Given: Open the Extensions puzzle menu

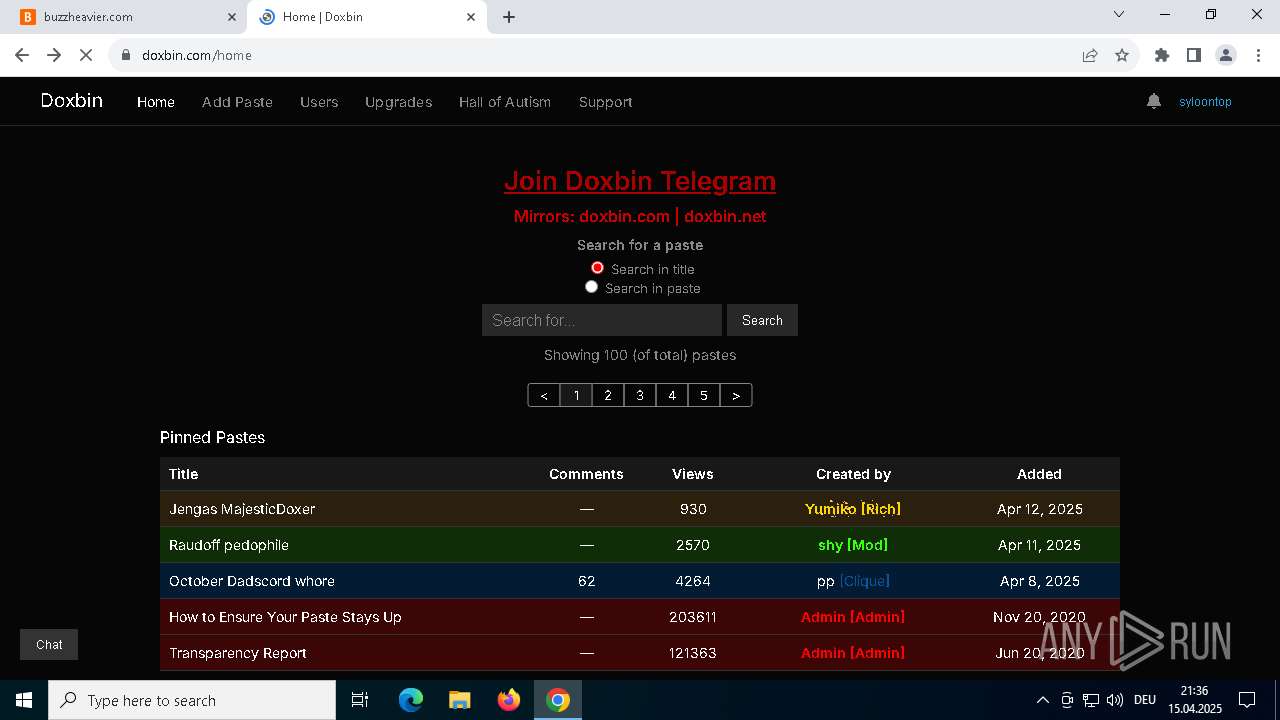Looking at the screenshot, I should point(1162,55).
